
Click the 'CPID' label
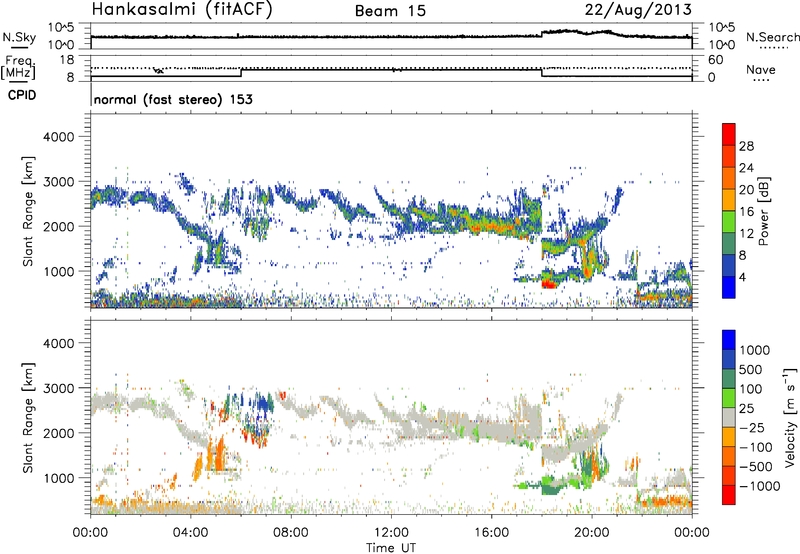[22, 95]
